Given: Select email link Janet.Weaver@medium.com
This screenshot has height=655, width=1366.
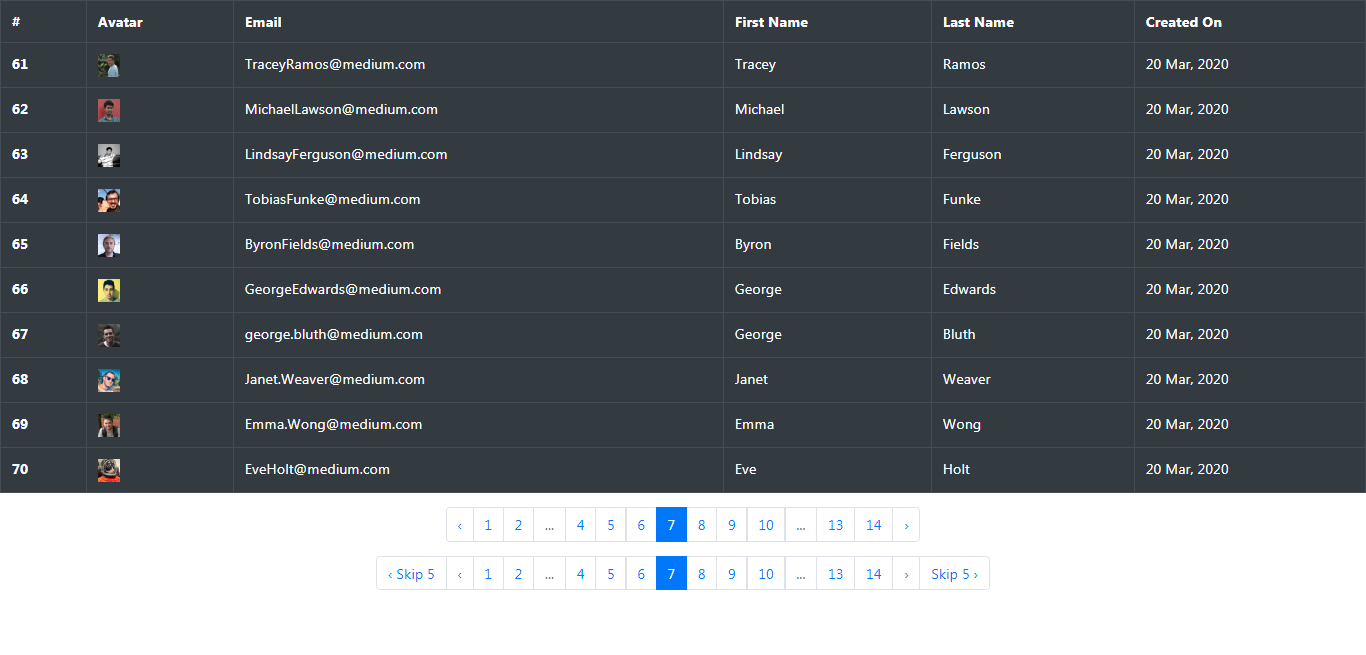Looking at the screenshot, I should (x=334, y=379).
